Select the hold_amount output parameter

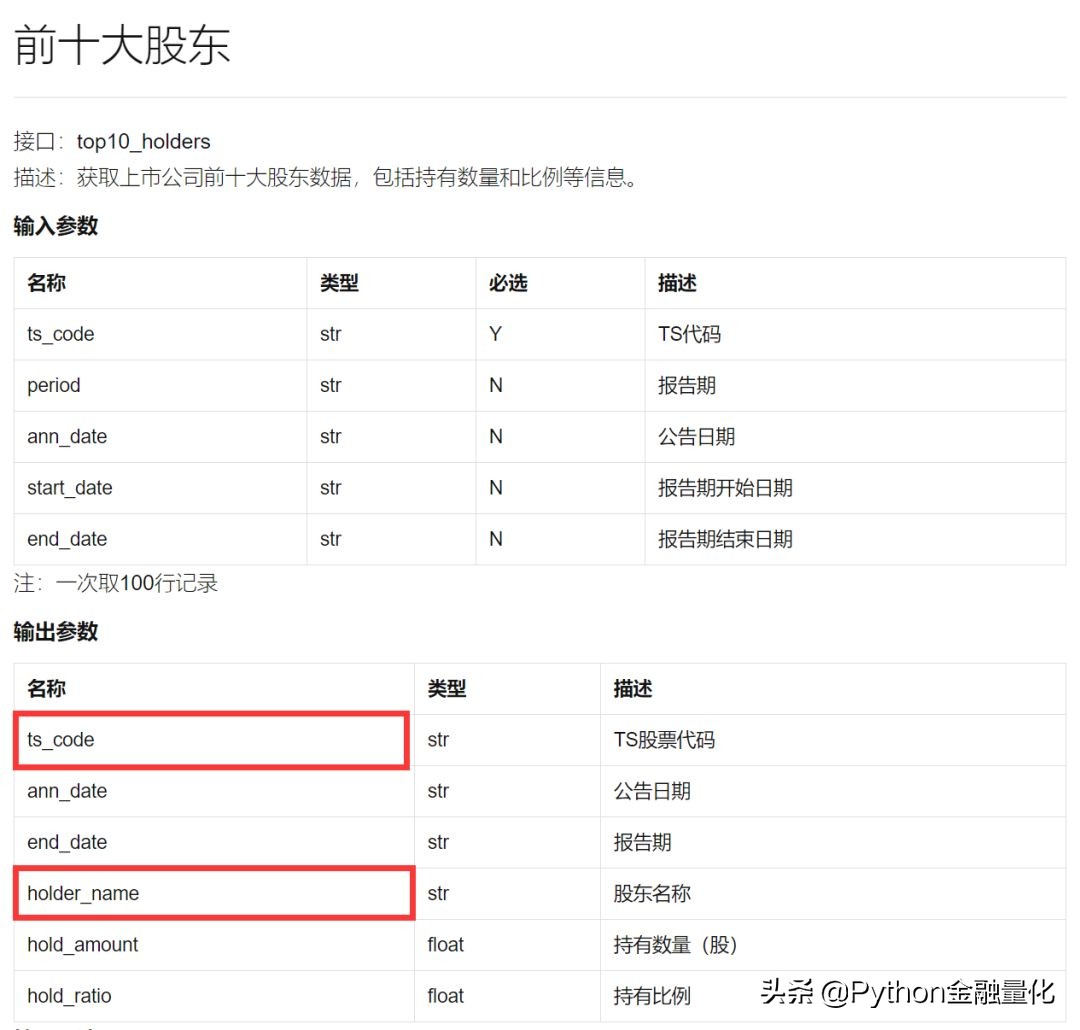(x=83, y=944)
